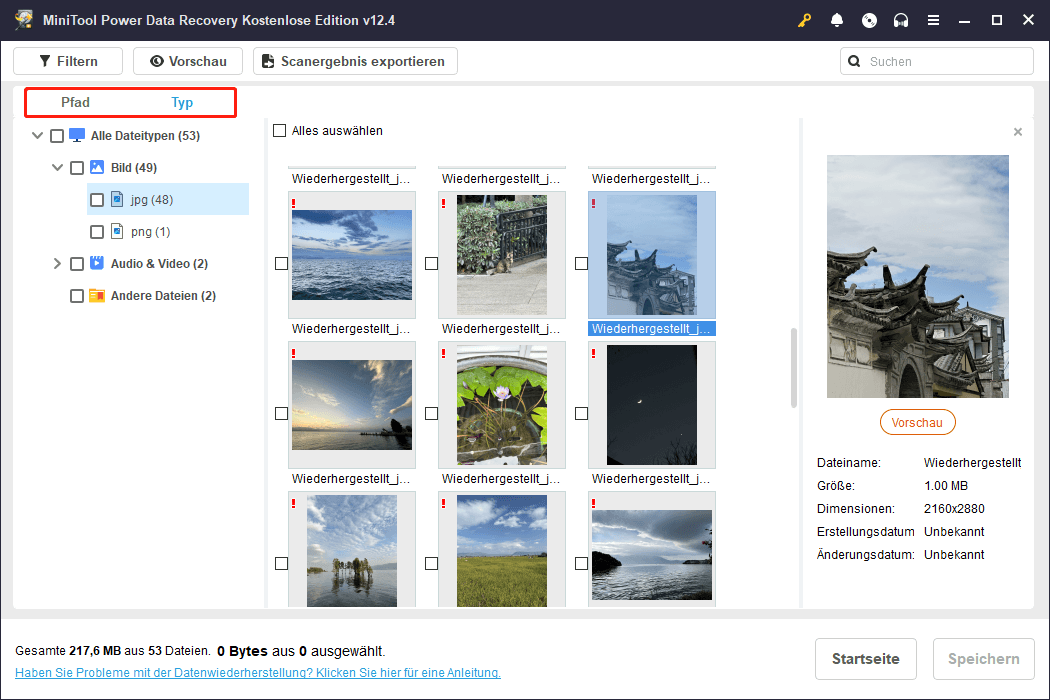Click the Vorschau button in the toolbar
The image size is (1050, 700).
[188, 61]
